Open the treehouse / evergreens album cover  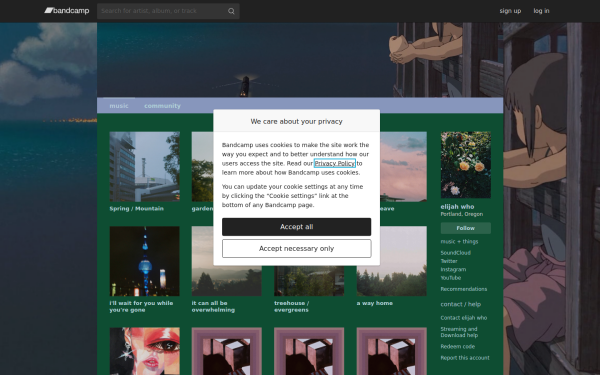309,280
